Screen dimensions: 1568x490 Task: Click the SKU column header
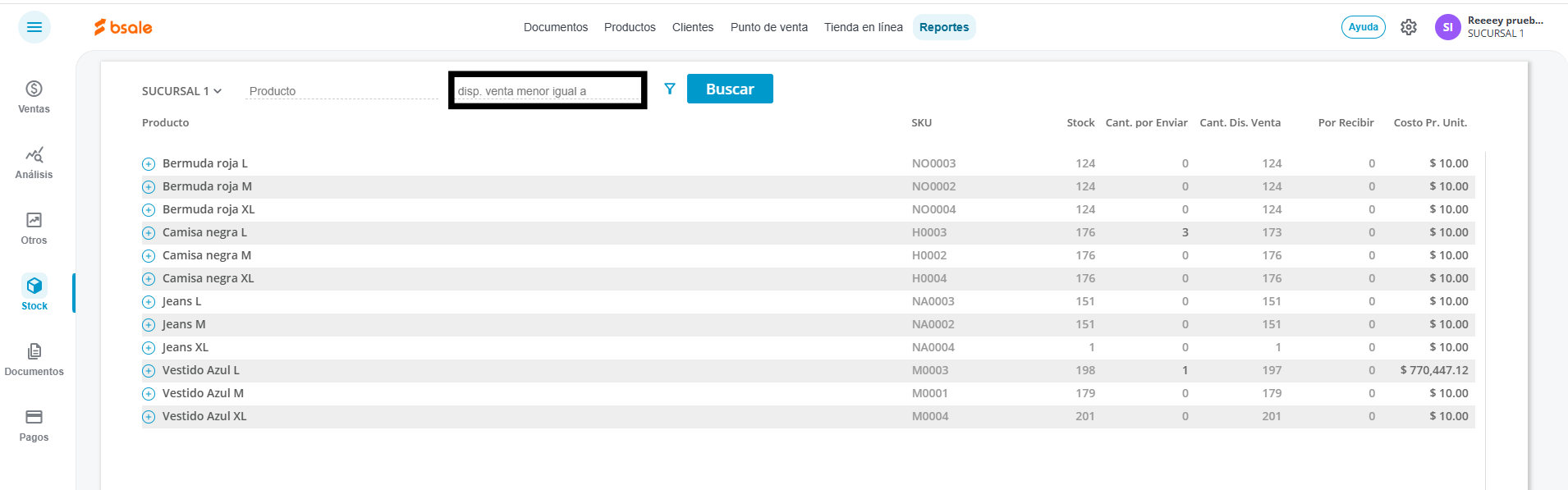pyautogui.click(x=921, y=123)
